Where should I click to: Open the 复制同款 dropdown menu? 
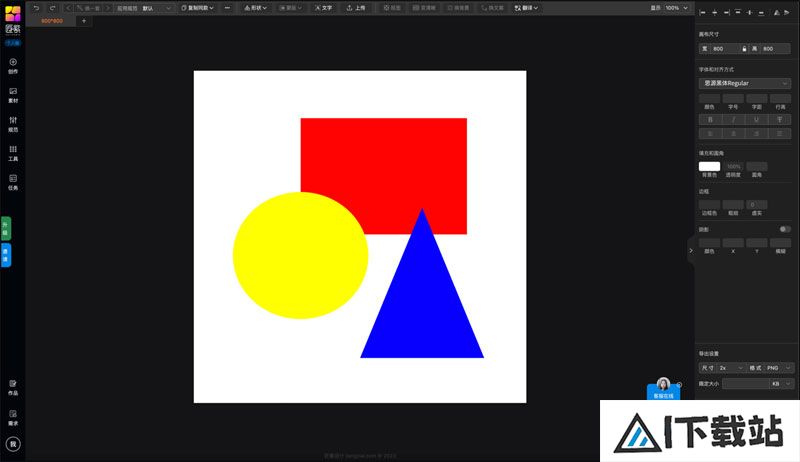(x=197, y=8)
